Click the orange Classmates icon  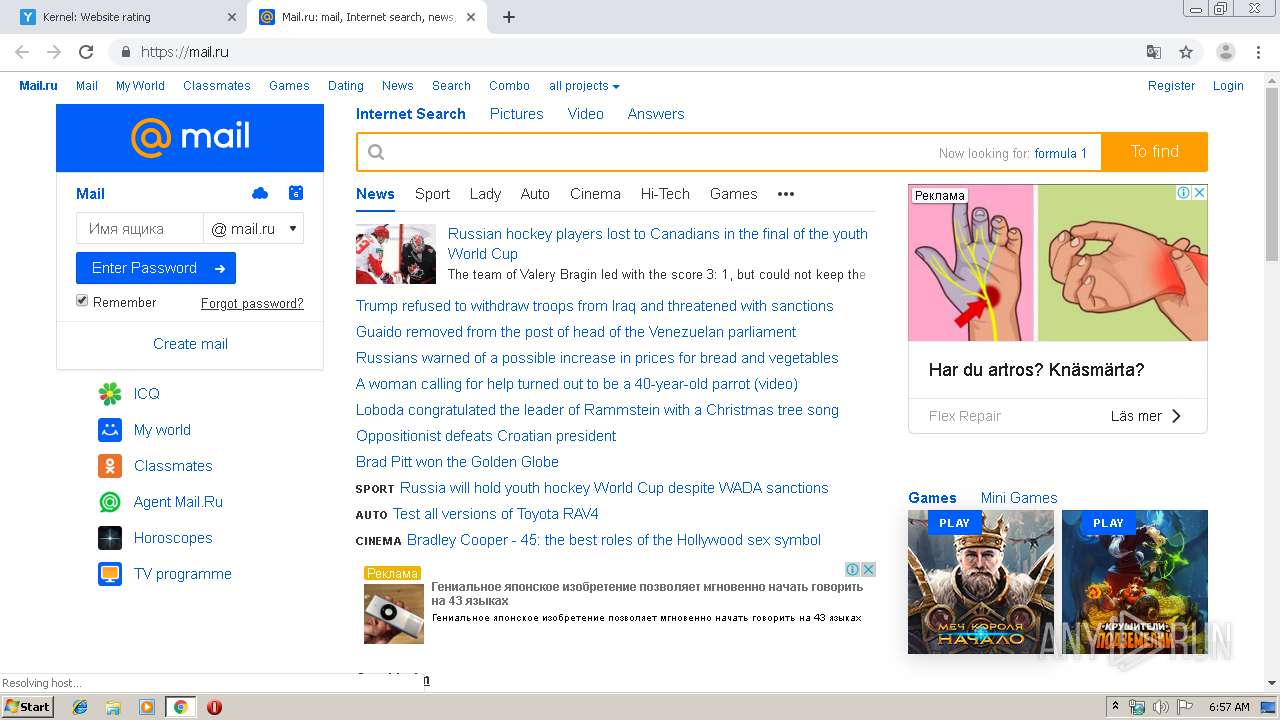[110, 466]
